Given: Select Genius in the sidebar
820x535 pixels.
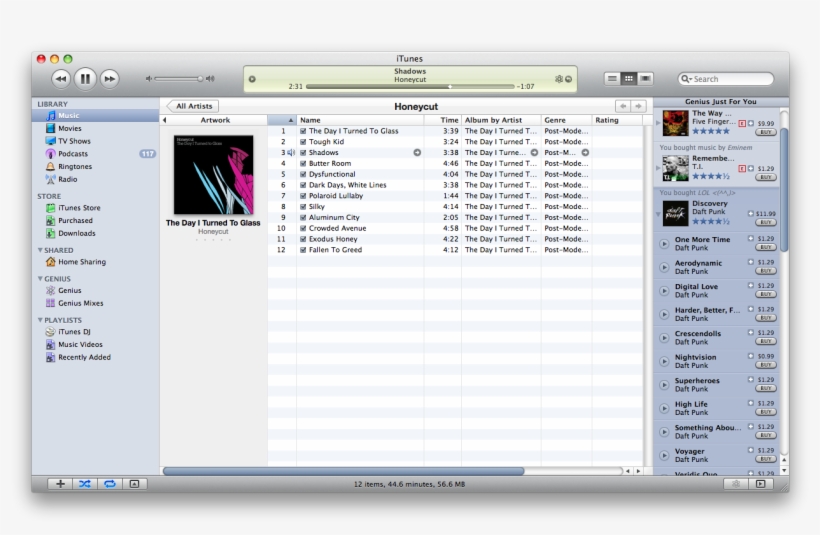Looking at the screenshot, I should click(x=95, y=290).
